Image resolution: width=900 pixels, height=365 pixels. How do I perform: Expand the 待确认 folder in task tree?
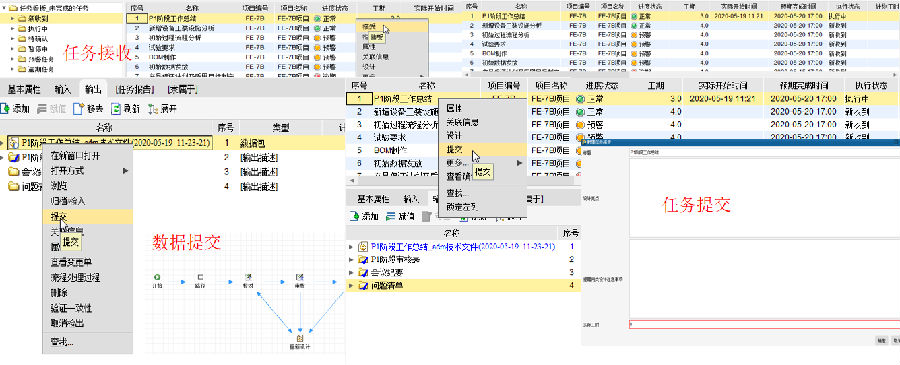tap(13, 38)
